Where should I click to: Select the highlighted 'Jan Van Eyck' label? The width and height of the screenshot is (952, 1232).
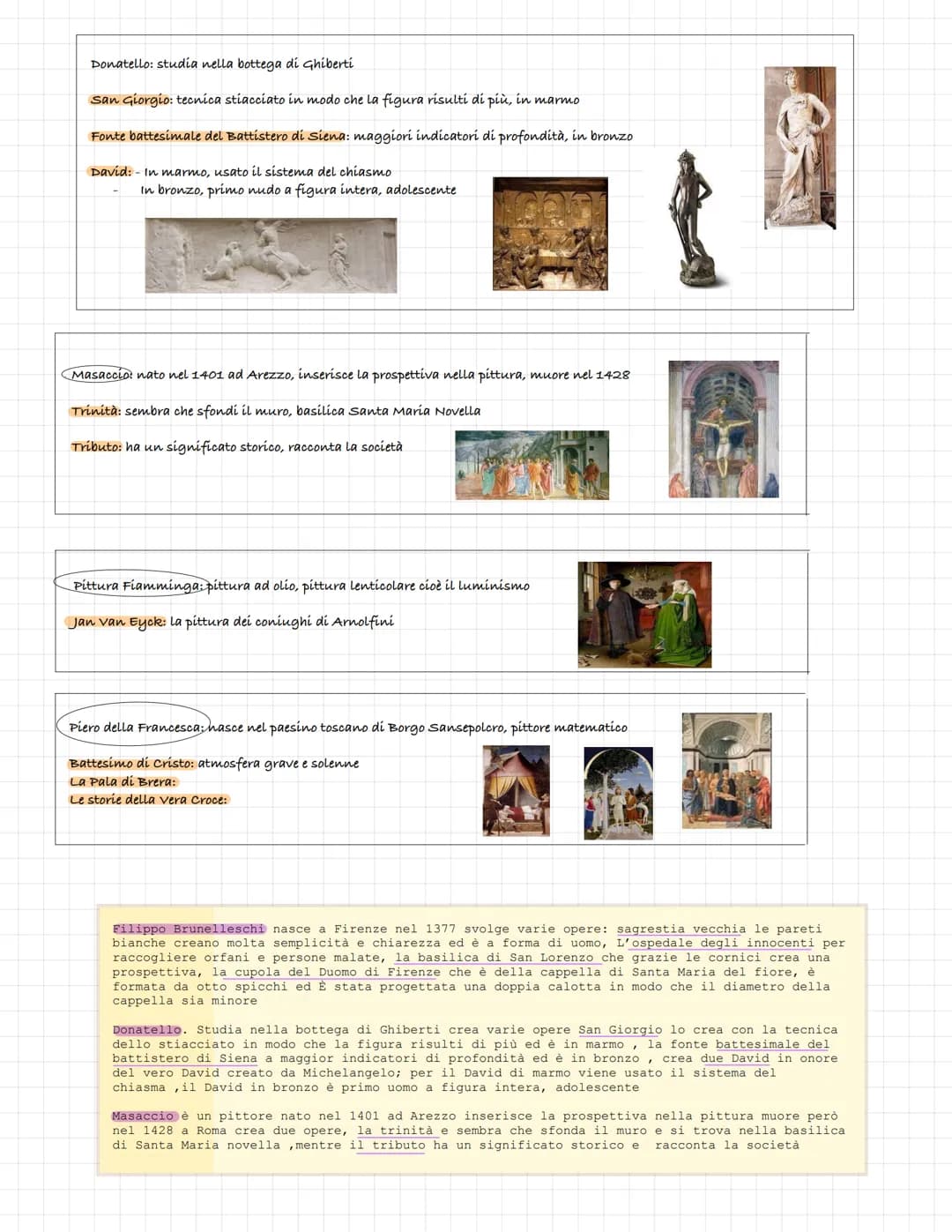117,622
